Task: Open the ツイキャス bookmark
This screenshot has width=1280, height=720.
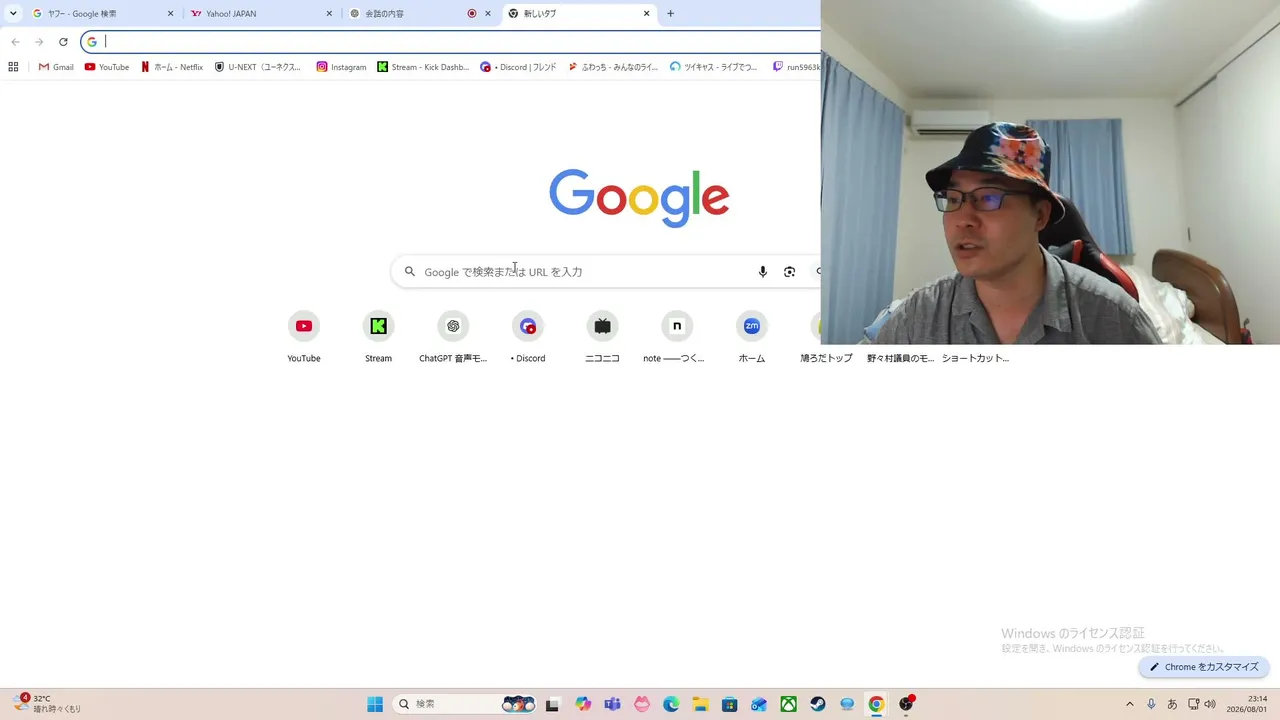Action: click(714, 67)
